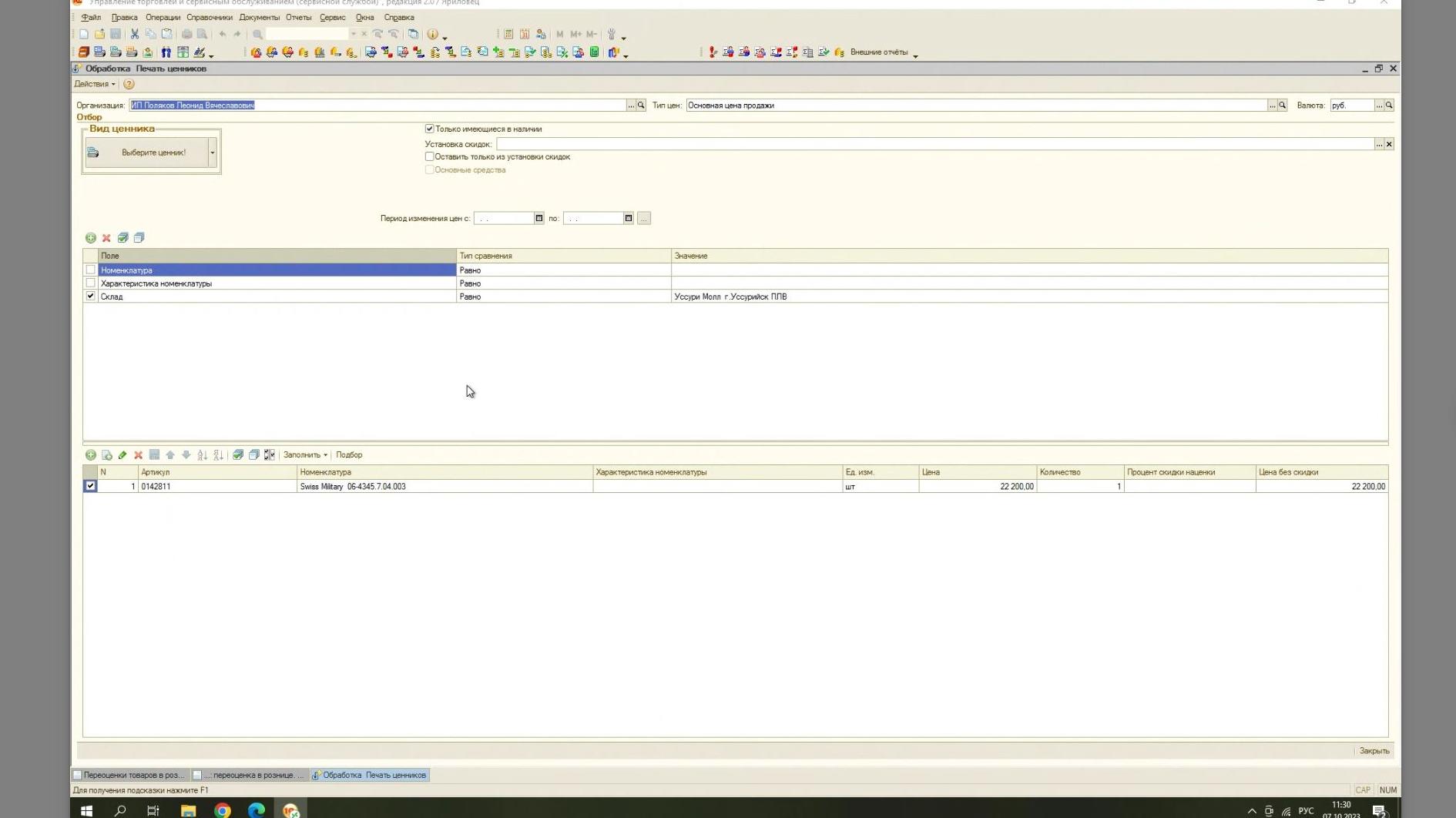Open the Документы menu
This screenshot has width=1456, height=818.
point(260,17)
